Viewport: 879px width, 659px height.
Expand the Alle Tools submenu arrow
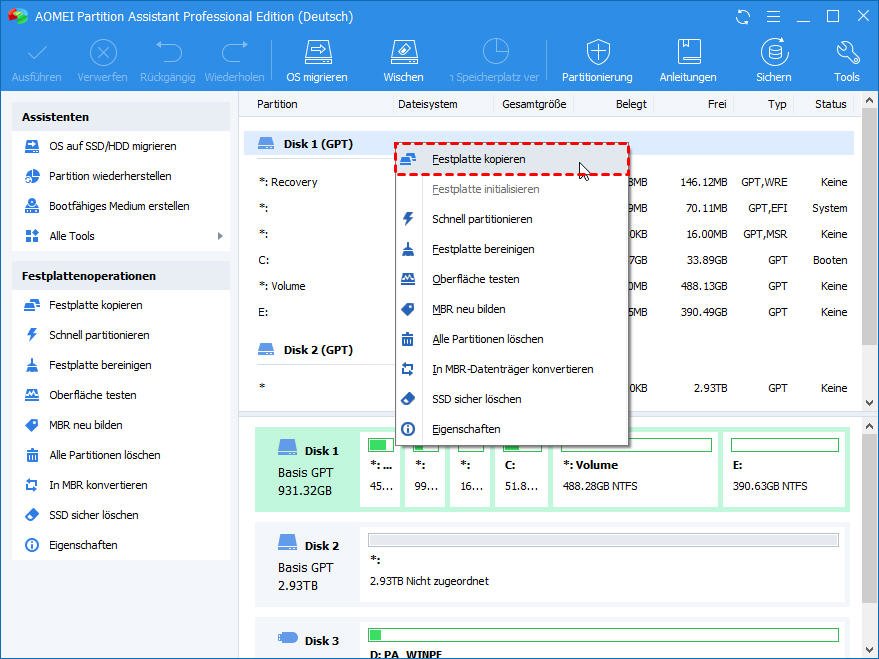(220, 236)
